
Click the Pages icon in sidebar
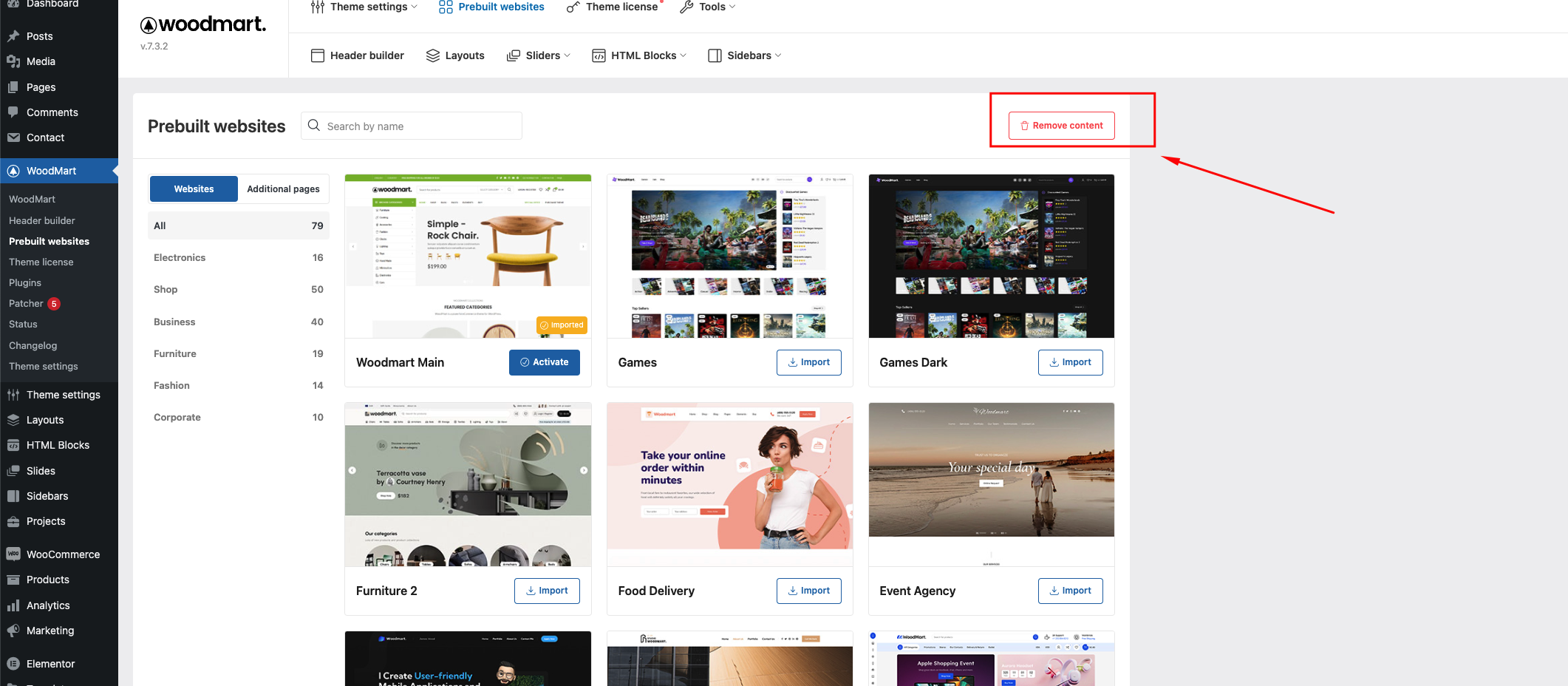pyautogui.click(x=13, y=87)
